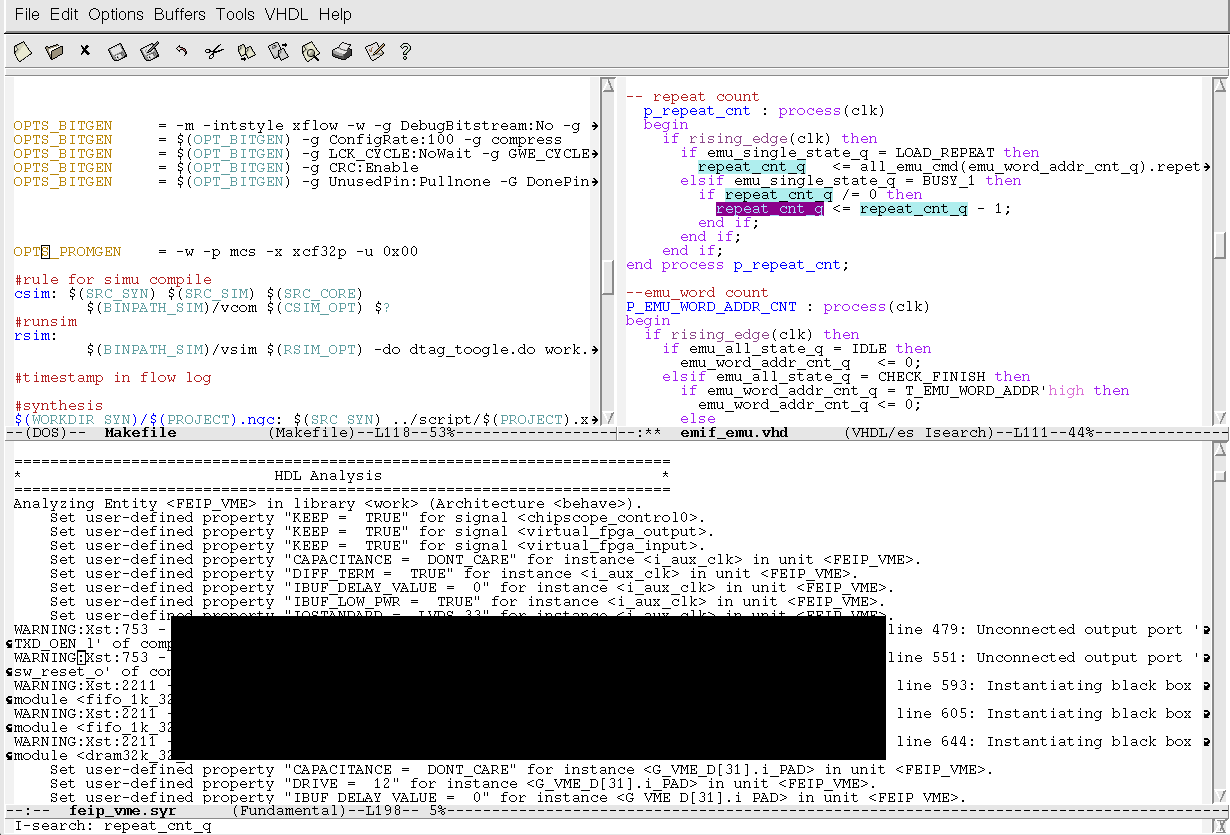The width and height of the screenshot is (1230, 835).
Task: Click 'P_EMU_WORD_ADDR_CNT : process(clk)' line
Action: pyautogui.click(x=778, y=307)
